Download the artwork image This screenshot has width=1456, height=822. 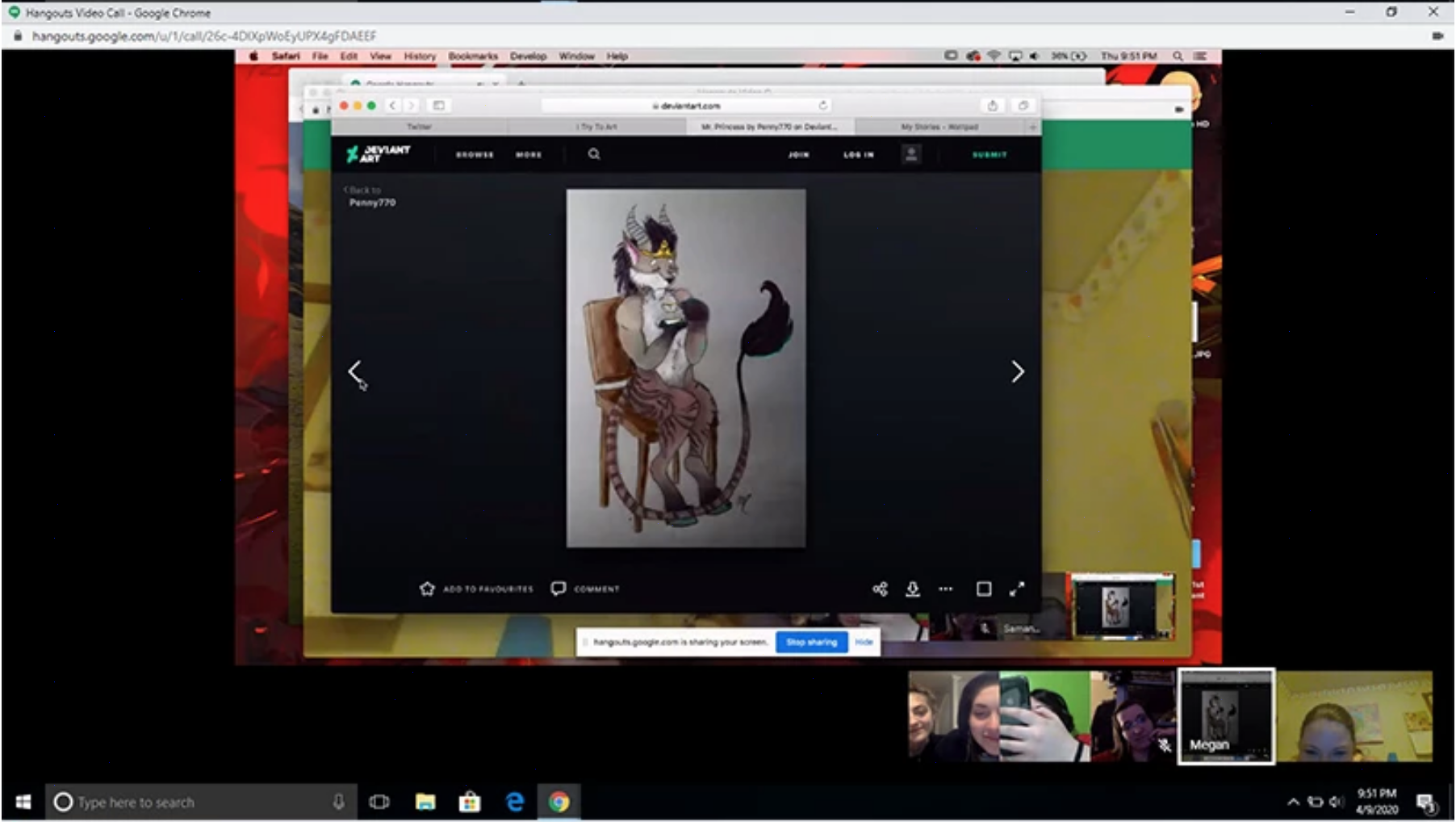(913, 589)
